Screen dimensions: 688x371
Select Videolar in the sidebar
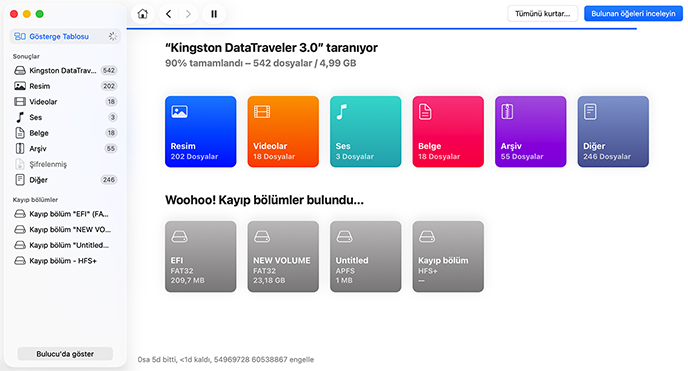(65, 102)
